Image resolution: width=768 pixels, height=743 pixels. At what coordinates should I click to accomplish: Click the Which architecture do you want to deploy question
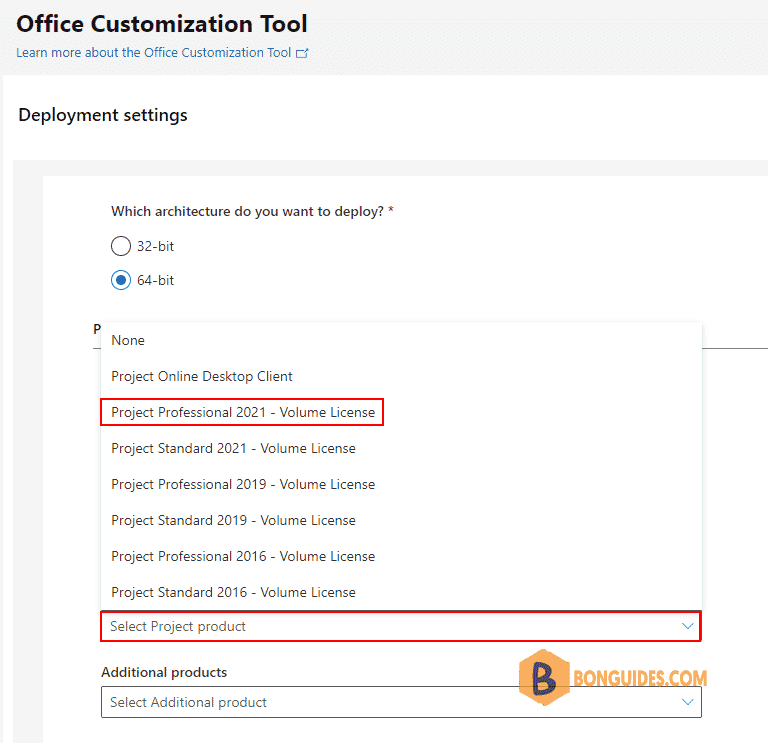tap(252, 211)
